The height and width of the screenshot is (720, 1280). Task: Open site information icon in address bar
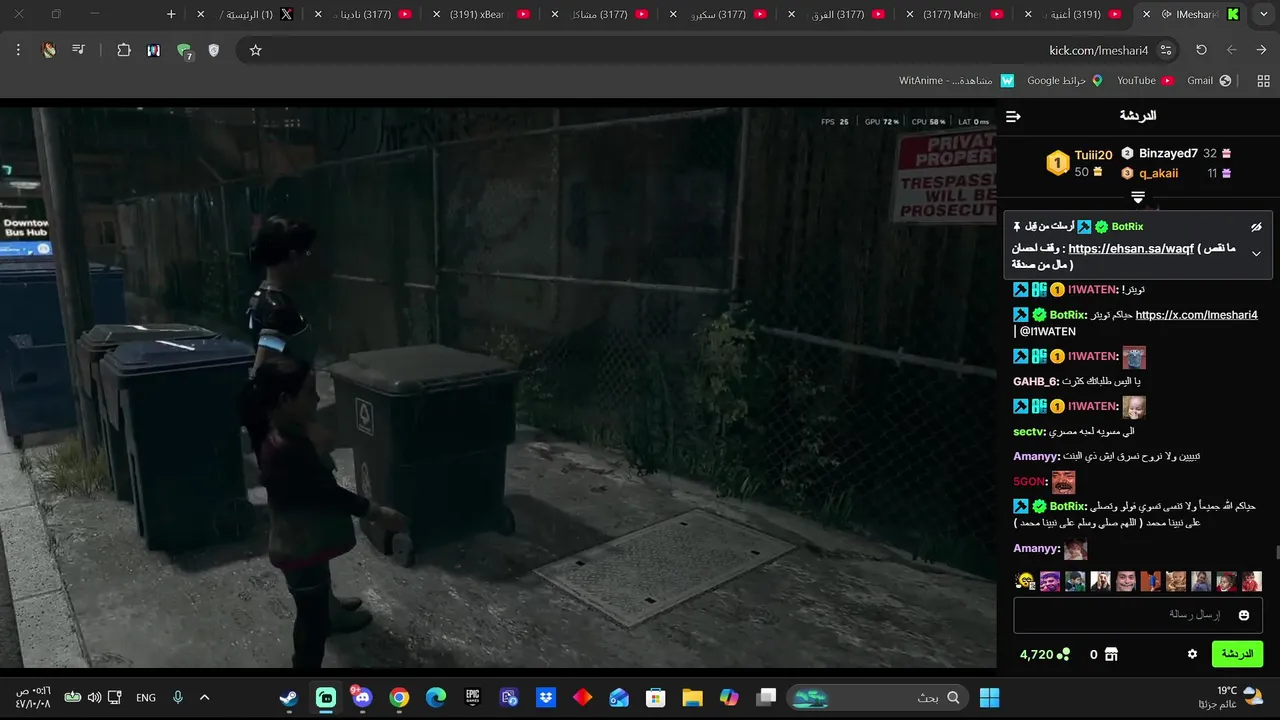click(x=1166, y=50)
